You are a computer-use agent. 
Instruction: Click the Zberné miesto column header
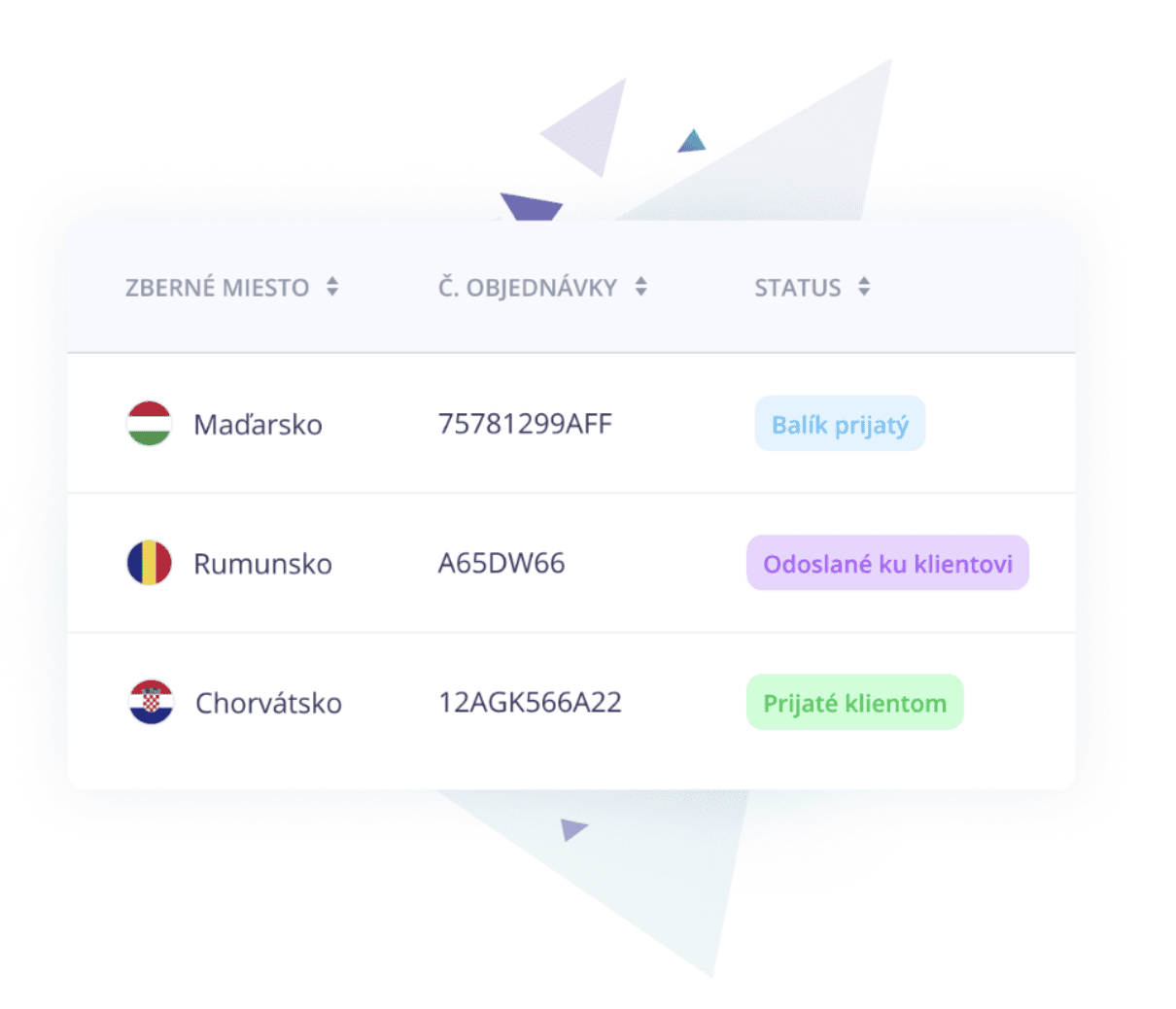(218, 288)
